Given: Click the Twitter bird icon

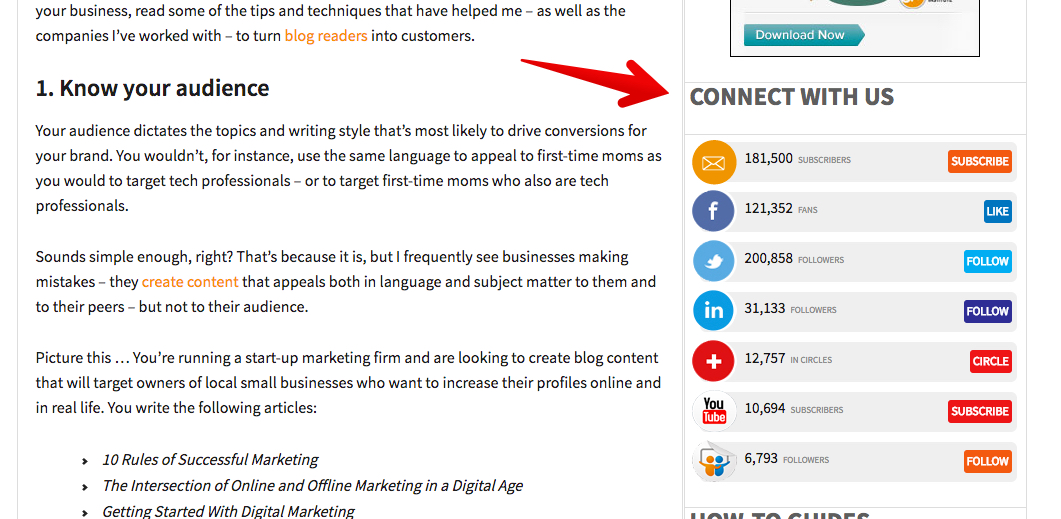Looking at the screenshot, I should tap(714, 261).
